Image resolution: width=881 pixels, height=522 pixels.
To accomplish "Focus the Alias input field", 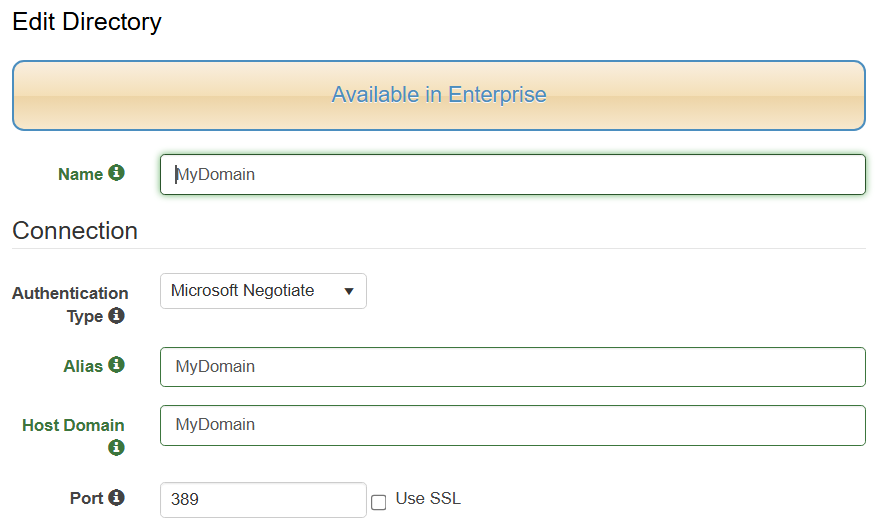I will (x=512, y=367).
